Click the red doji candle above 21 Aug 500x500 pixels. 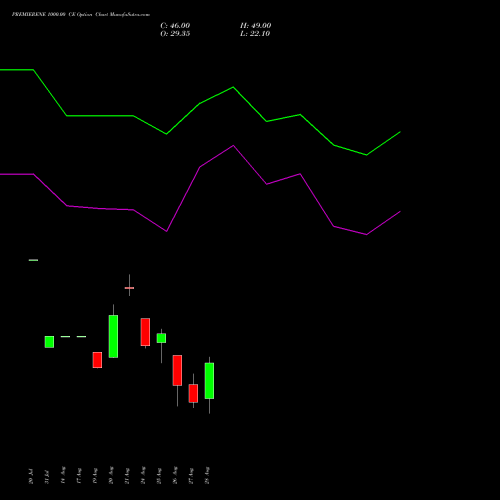(x=129, y=288)
